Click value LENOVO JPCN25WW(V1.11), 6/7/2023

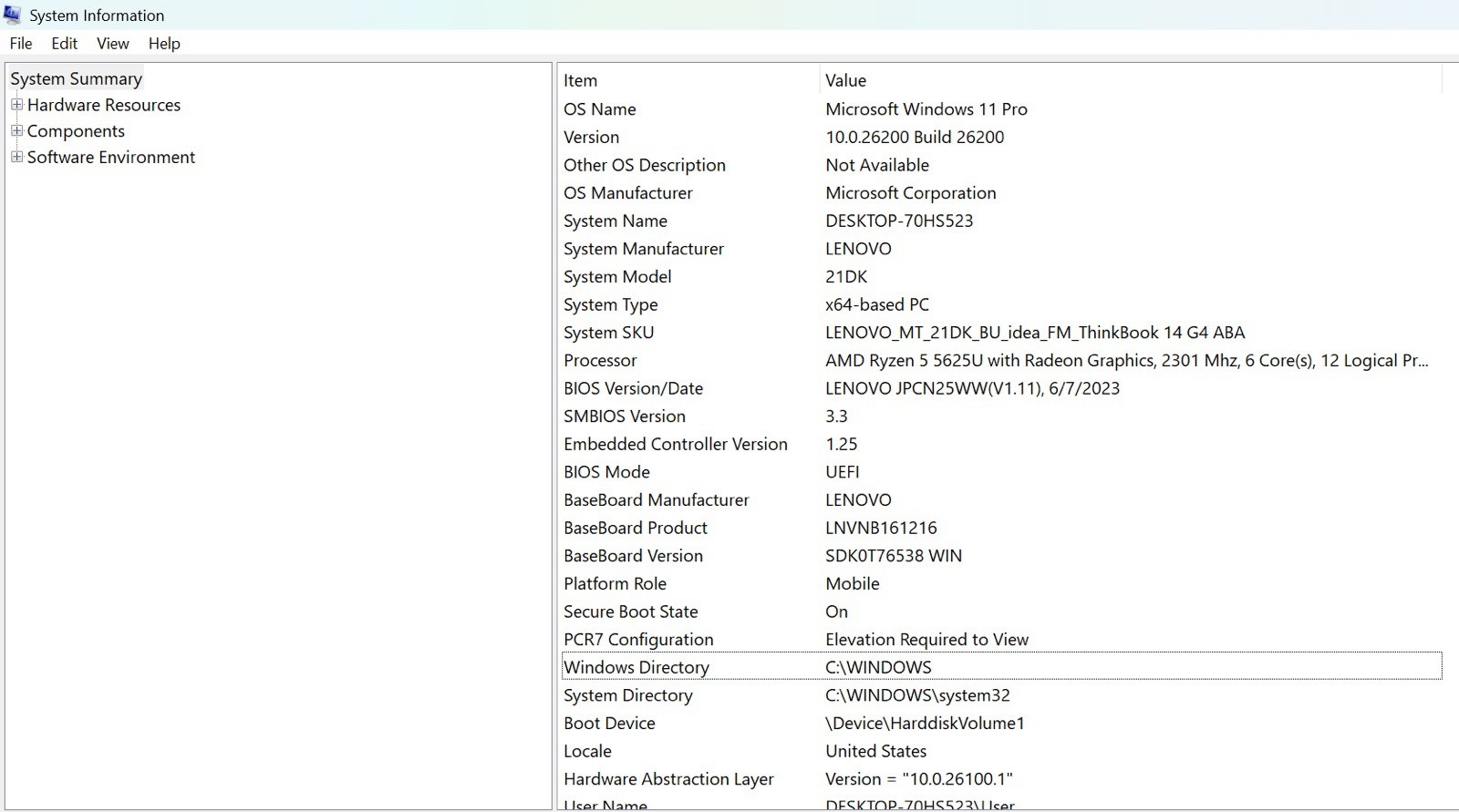click(972, 388)
